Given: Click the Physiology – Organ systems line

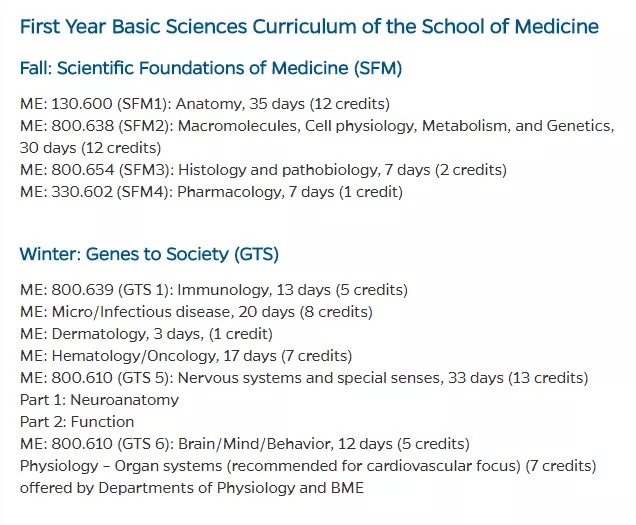Looking at the screenshot, I should 307,466.
